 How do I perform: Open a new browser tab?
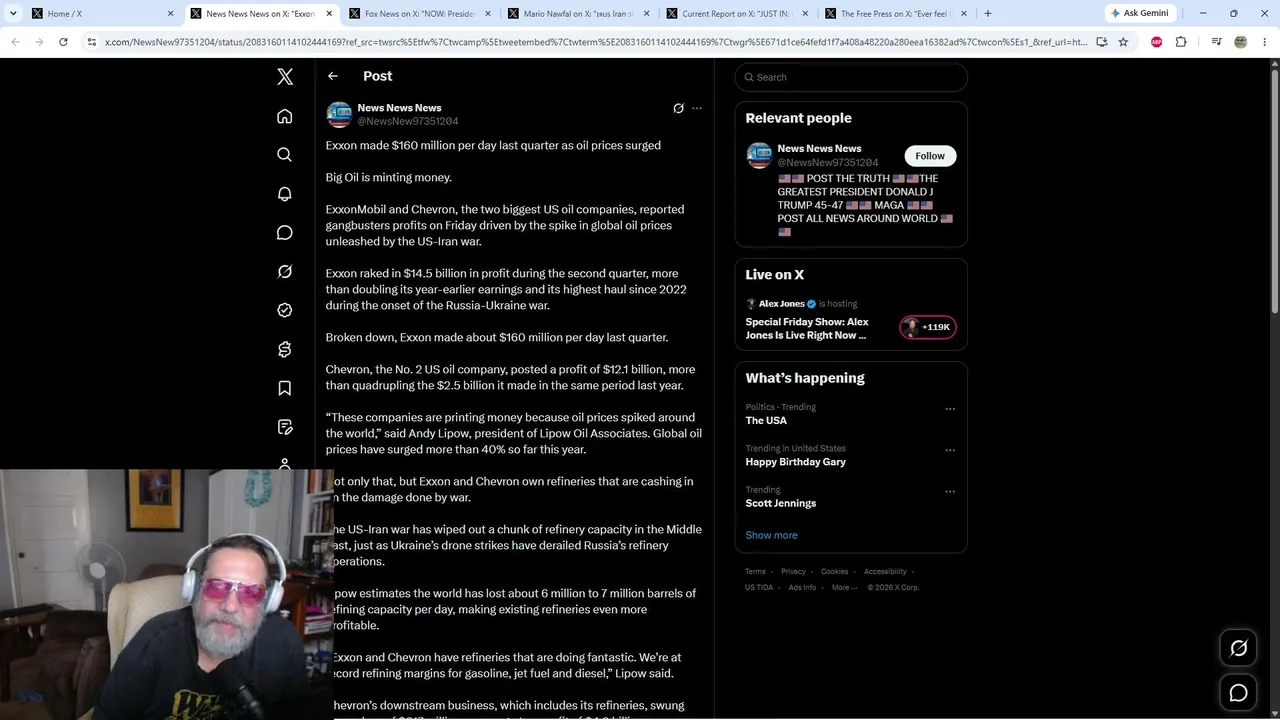coord(988,14)
